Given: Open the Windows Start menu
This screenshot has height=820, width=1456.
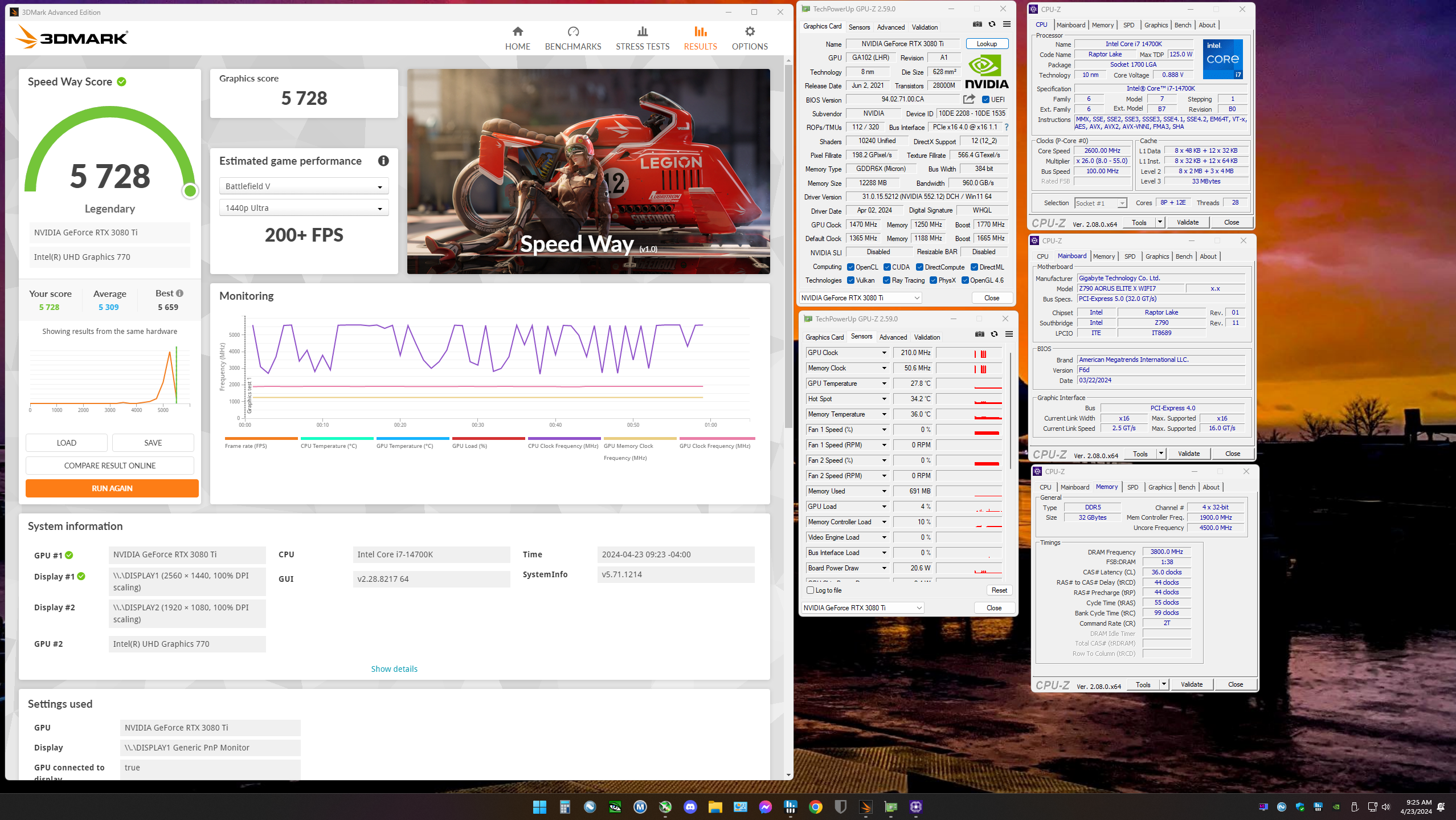Looking at the screenshot, I should click(539, 806).
